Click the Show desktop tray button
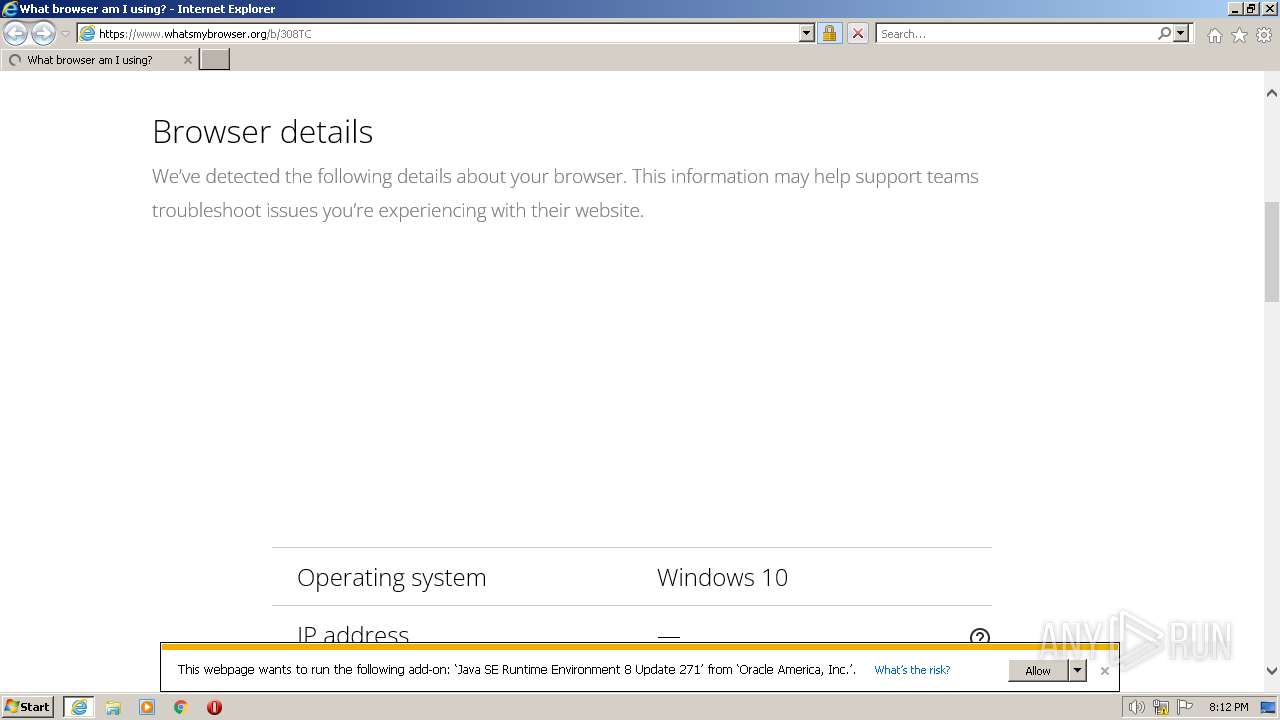Screen dimensions: 1280x720 (1269, 707)
